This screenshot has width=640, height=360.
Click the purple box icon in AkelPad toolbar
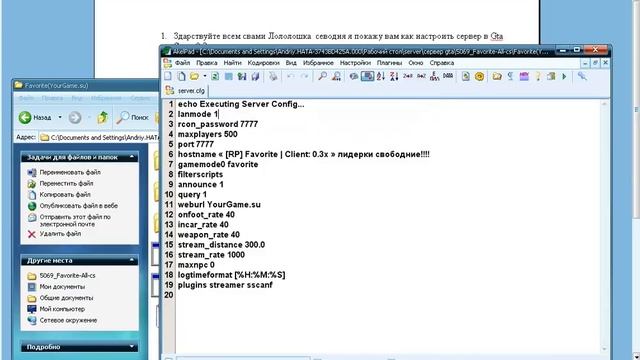[524, 76]
